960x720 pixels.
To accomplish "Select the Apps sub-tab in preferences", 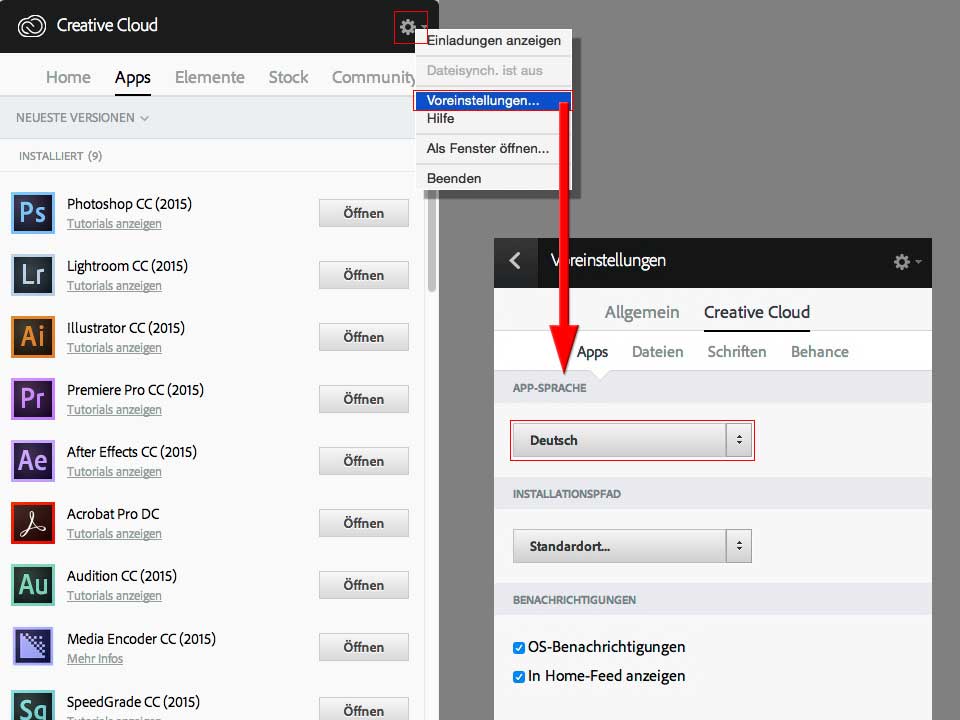I will pos(592,352).
